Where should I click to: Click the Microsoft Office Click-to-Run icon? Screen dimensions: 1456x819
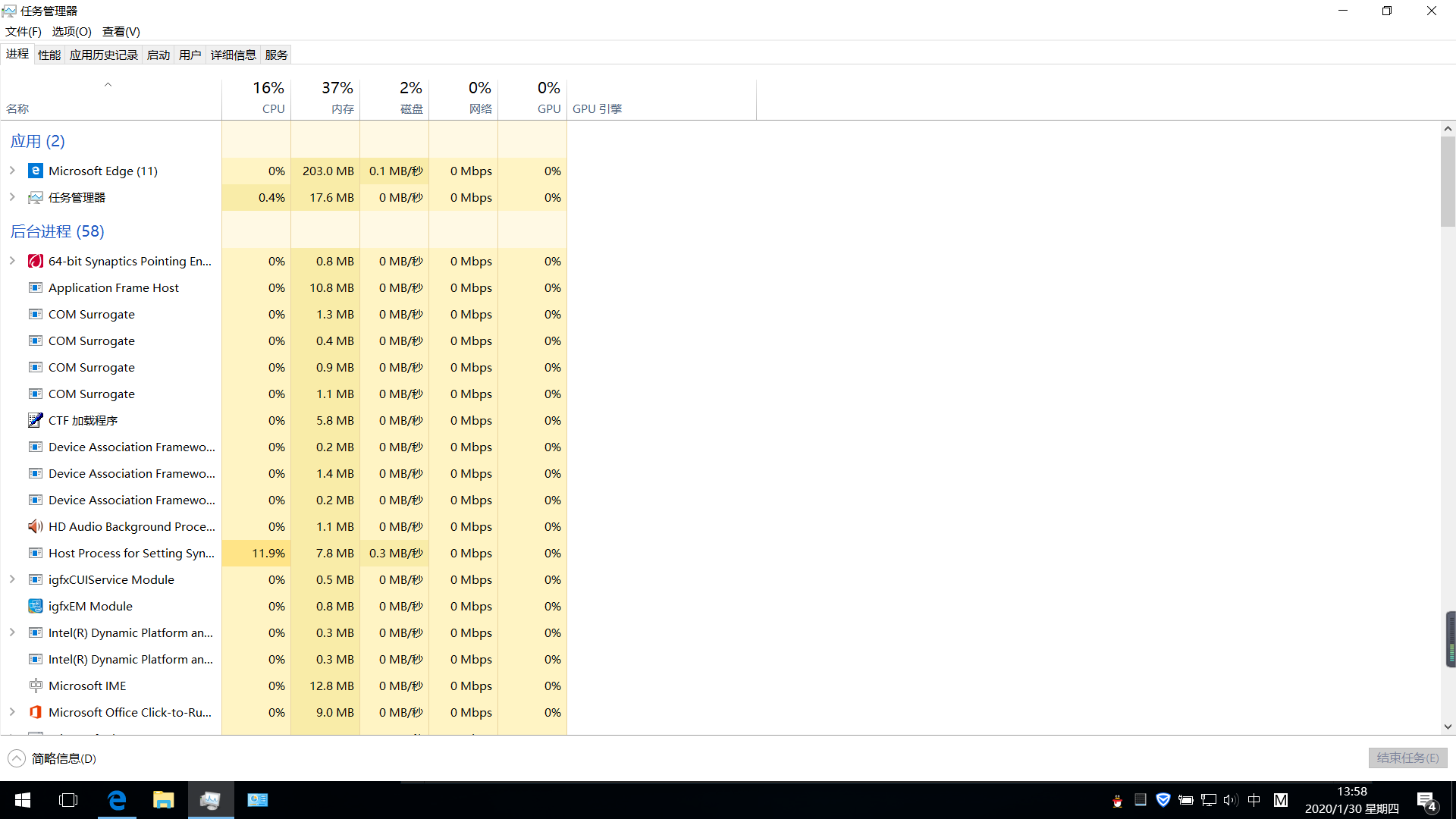click(x=36, y=712)
